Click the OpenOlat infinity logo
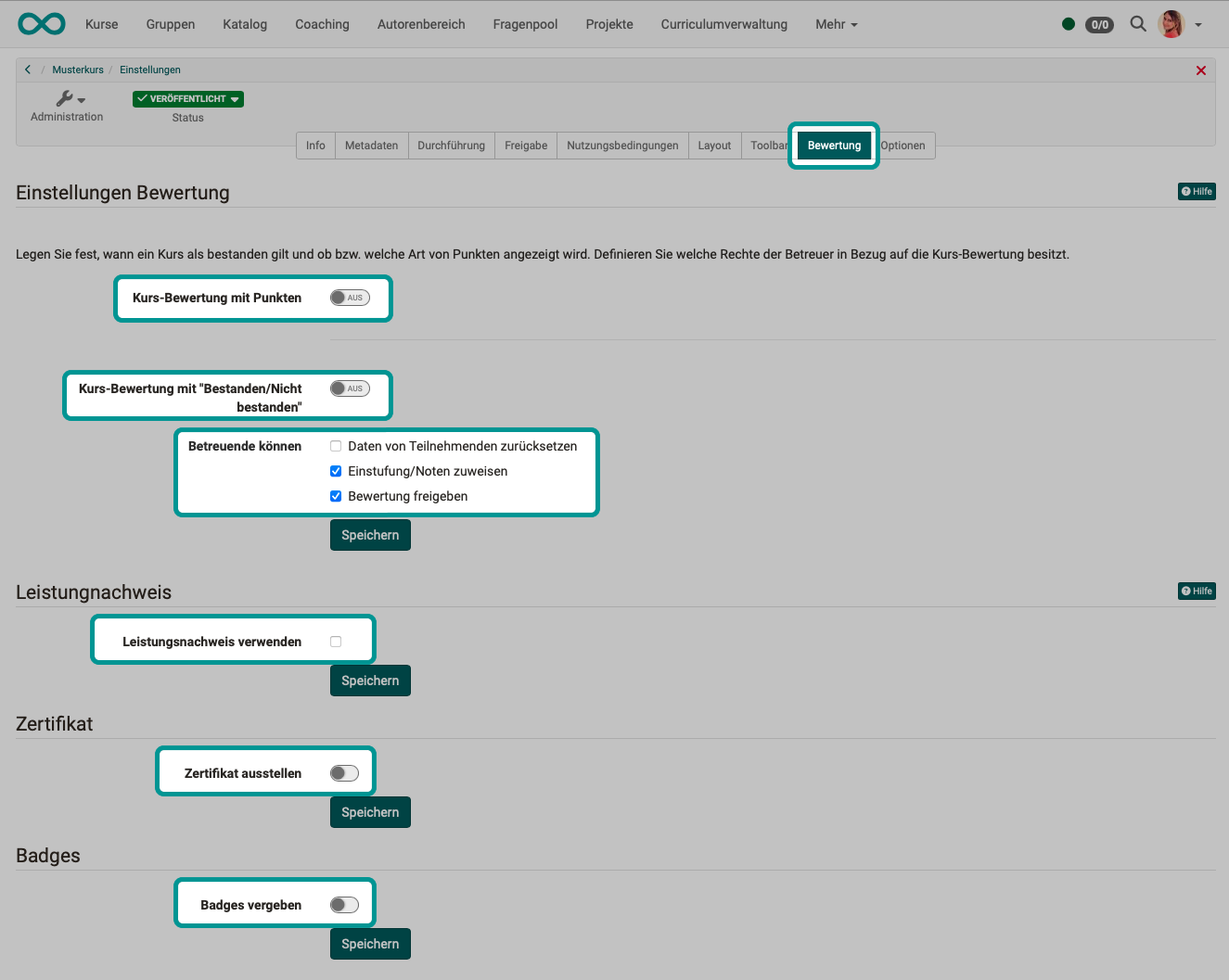Screen dimensions: 1229x980 pyautogui.click(x=41, y=23)
